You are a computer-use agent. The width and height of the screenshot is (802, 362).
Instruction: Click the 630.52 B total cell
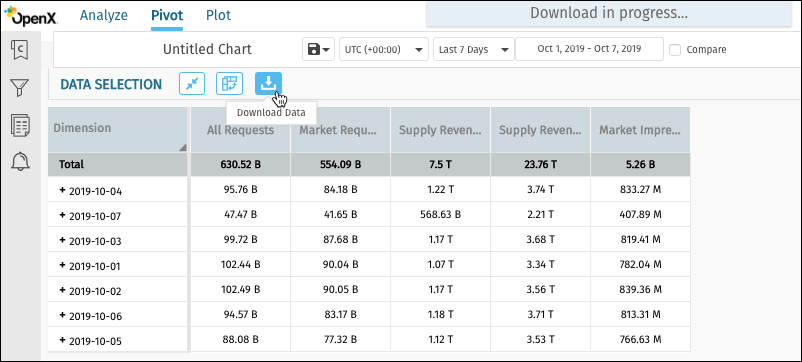pos(240,165)
